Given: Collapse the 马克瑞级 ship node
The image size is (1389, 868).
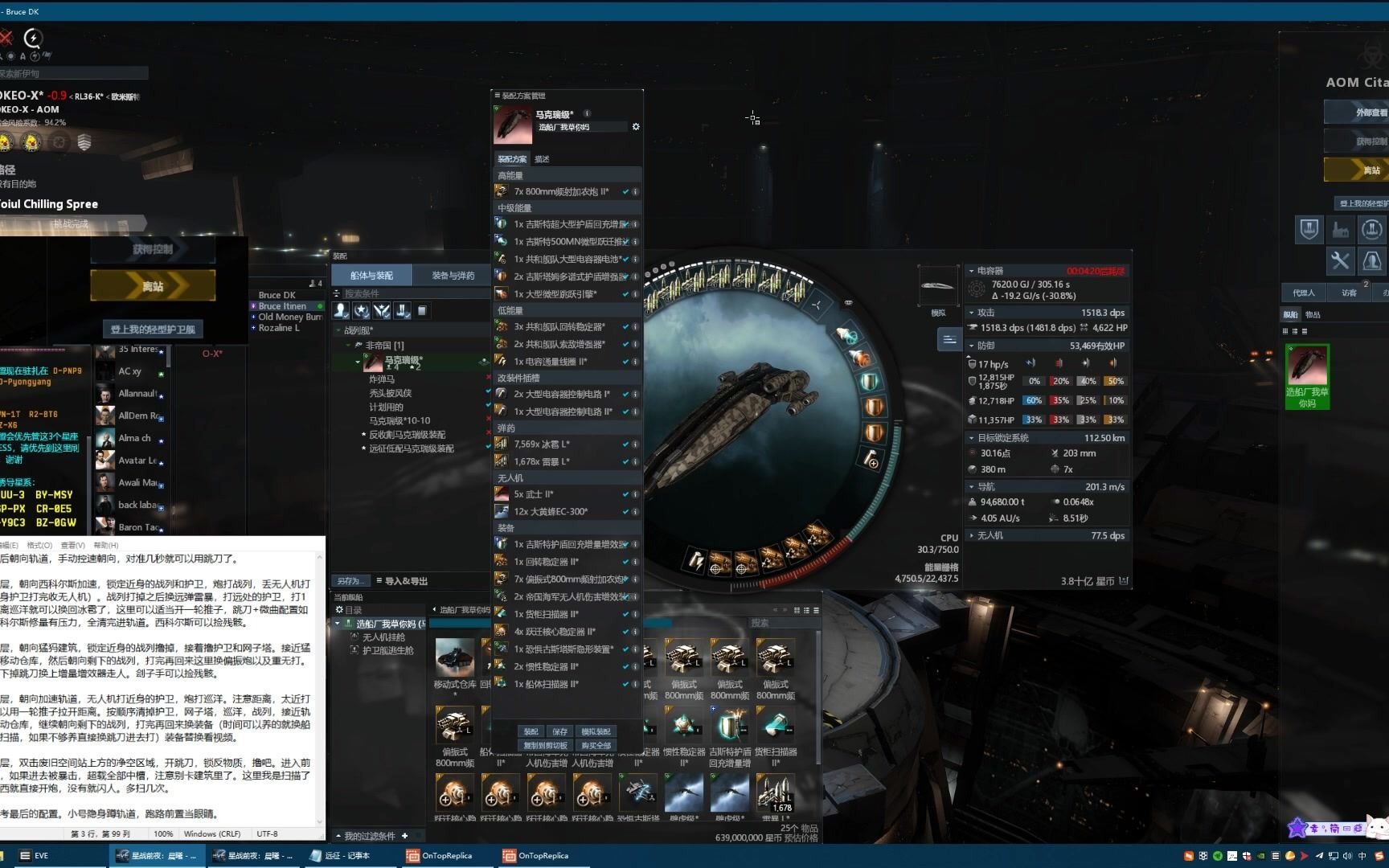Looking at the screenshot, I should pos(358,362).
